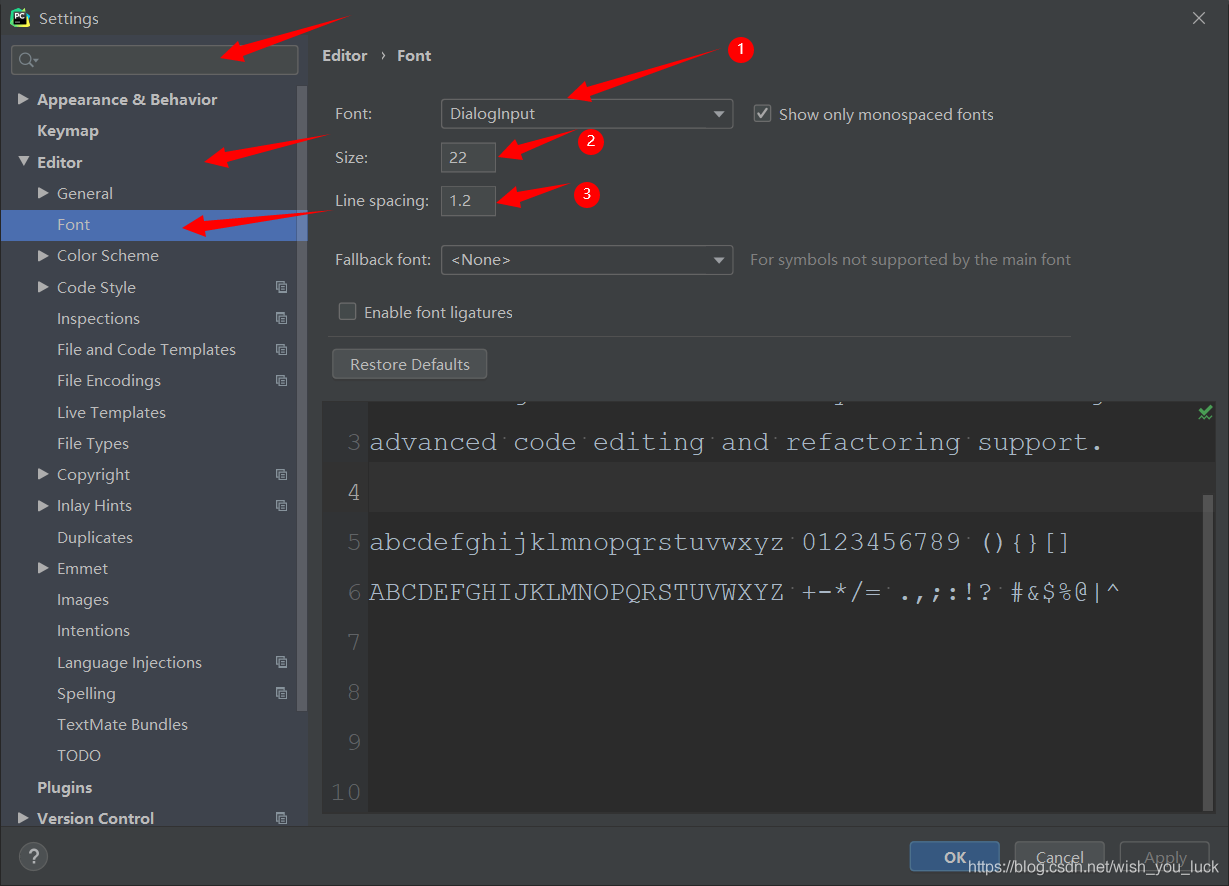Image resolution: width=1229 pixels, height=886 pixels.
Task: Enable font ligatures checkbox
Action: click(x=348, y=312)
